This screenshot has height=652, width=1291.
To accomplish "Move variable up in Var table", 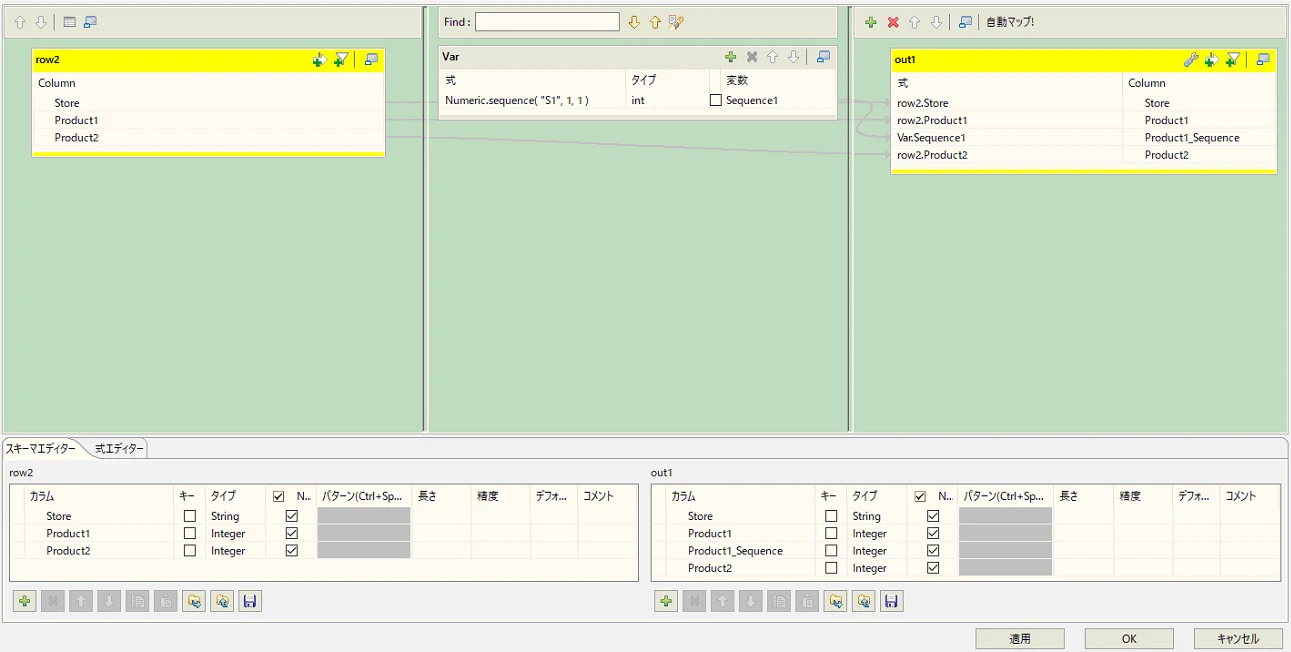I will coord(772,57).
